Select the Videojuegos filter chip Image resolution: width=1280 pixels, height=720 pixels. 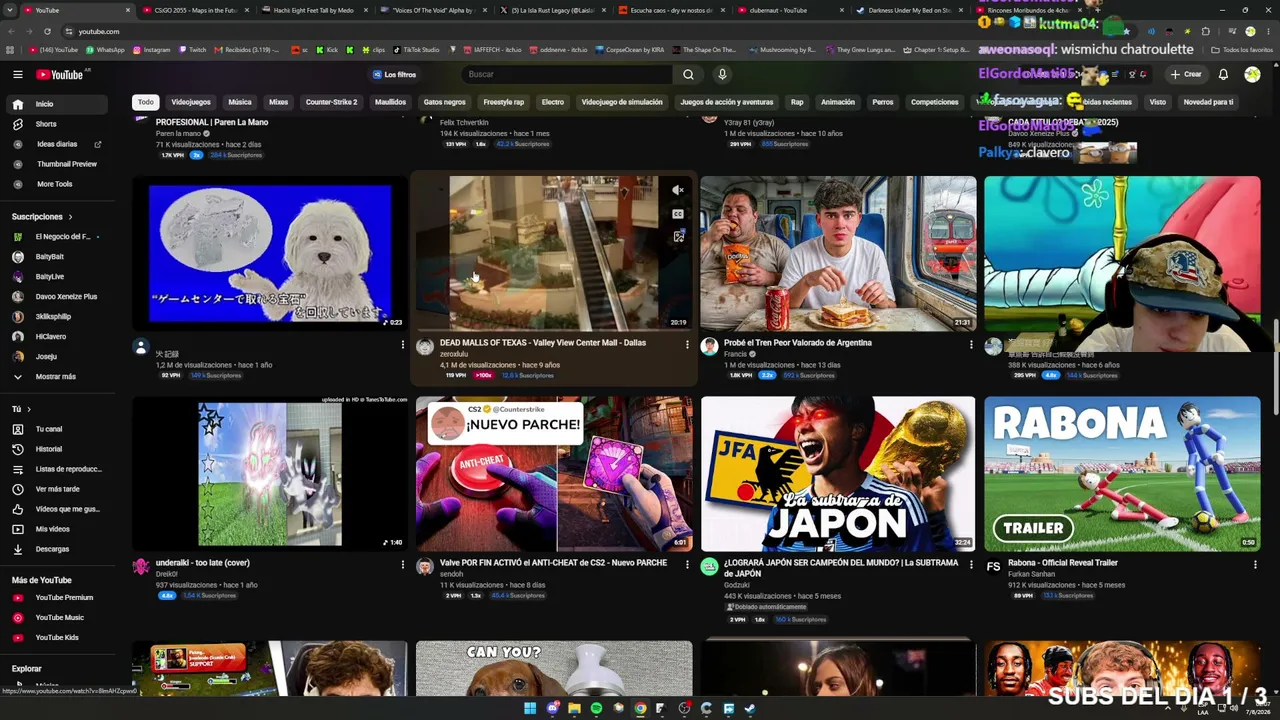pos(191,102)
